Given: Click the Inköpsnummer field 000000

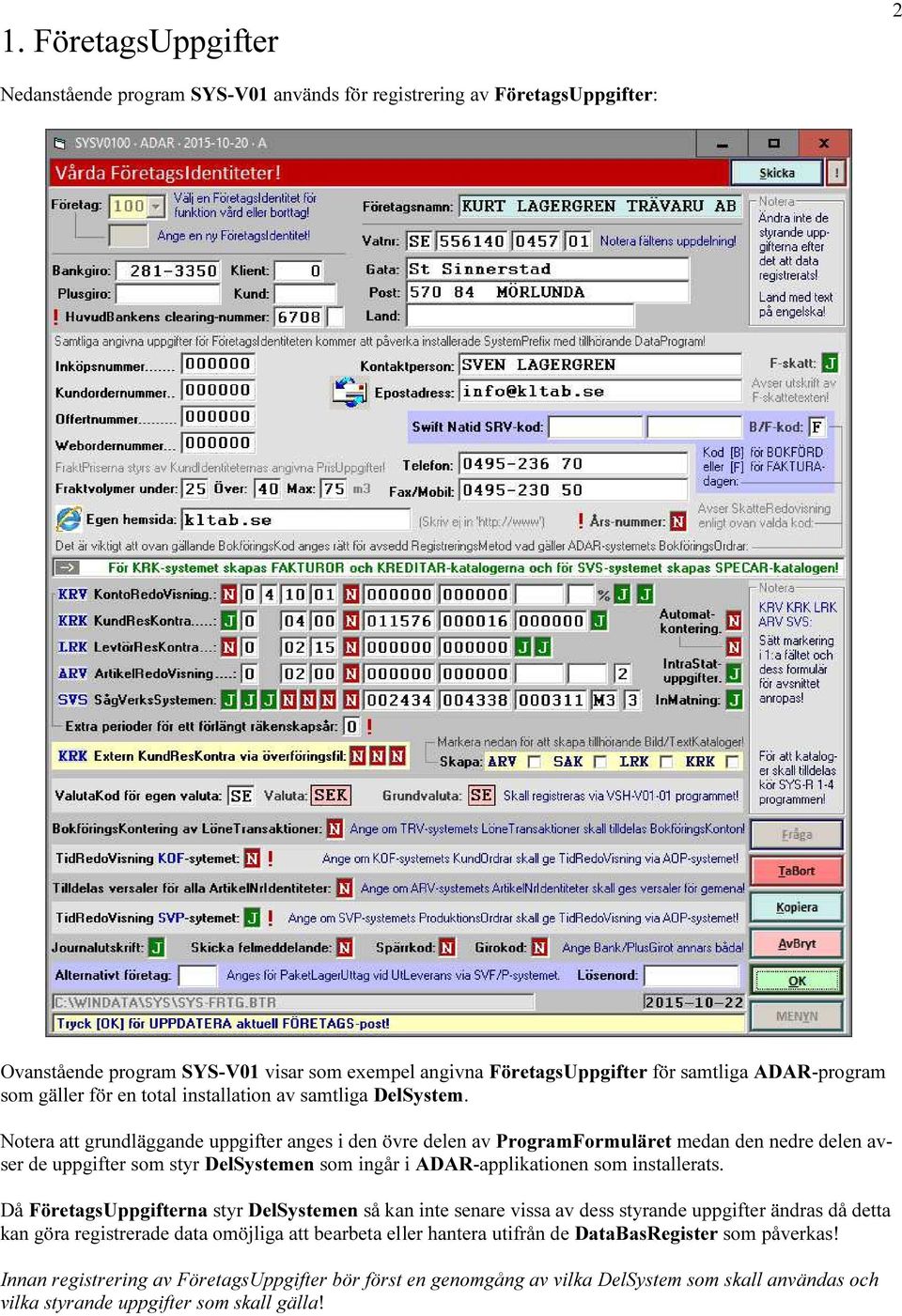Looking at the screenshot, I should 218,364.
